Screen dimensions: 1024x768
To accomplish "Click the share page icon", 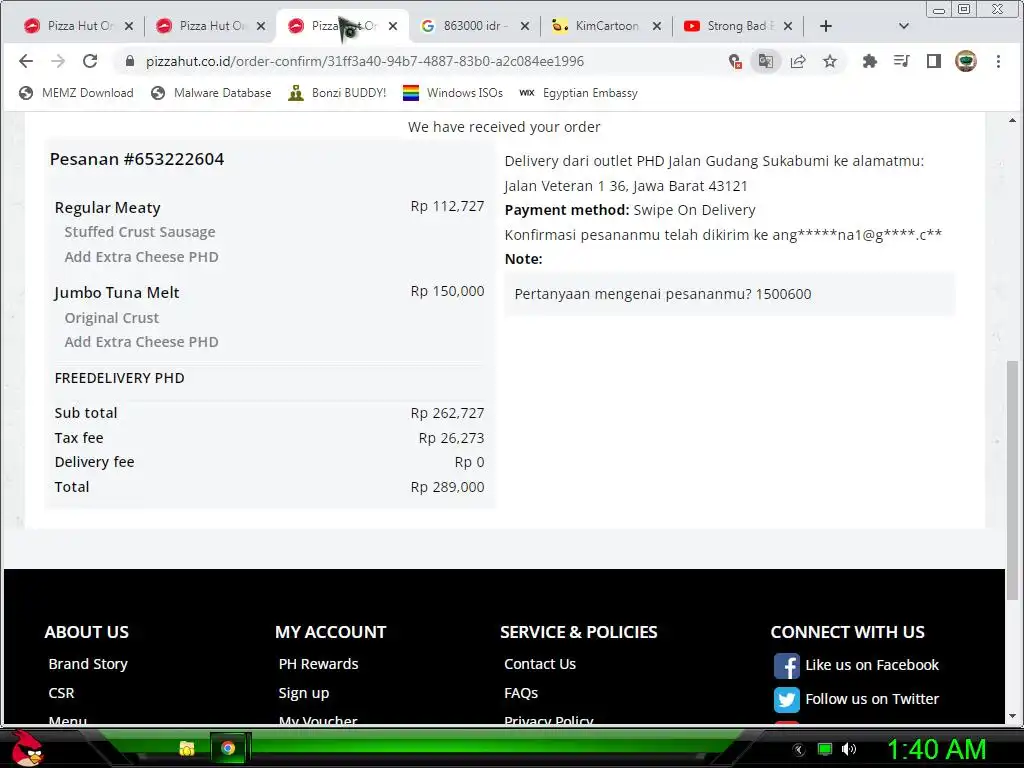I will pos(797,61).
